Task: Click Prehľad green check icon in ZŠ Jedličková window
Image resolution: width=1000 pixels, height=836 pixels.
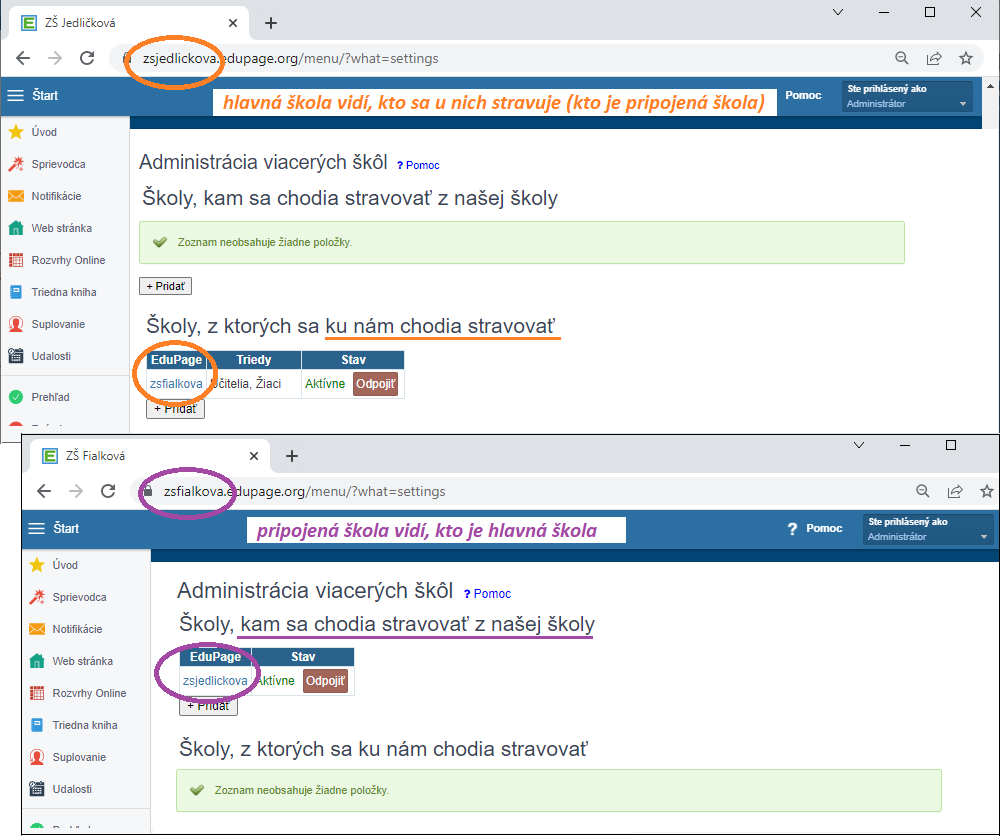Action: coord(16,397)
